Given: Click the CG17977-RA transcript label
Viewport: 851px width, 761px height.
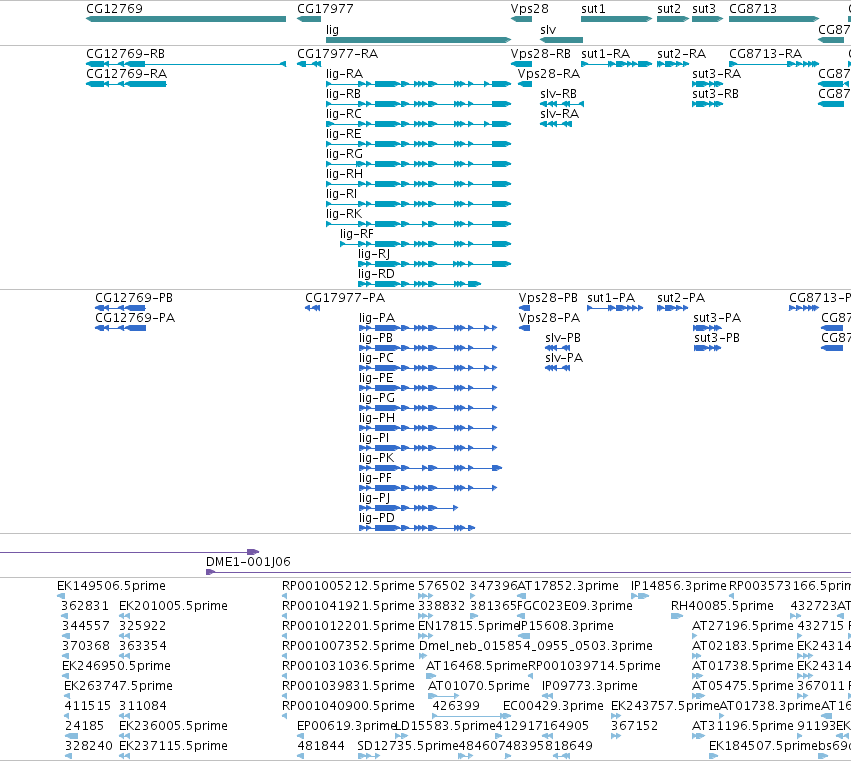Looking at the screenshot, I should click(338, 54).
